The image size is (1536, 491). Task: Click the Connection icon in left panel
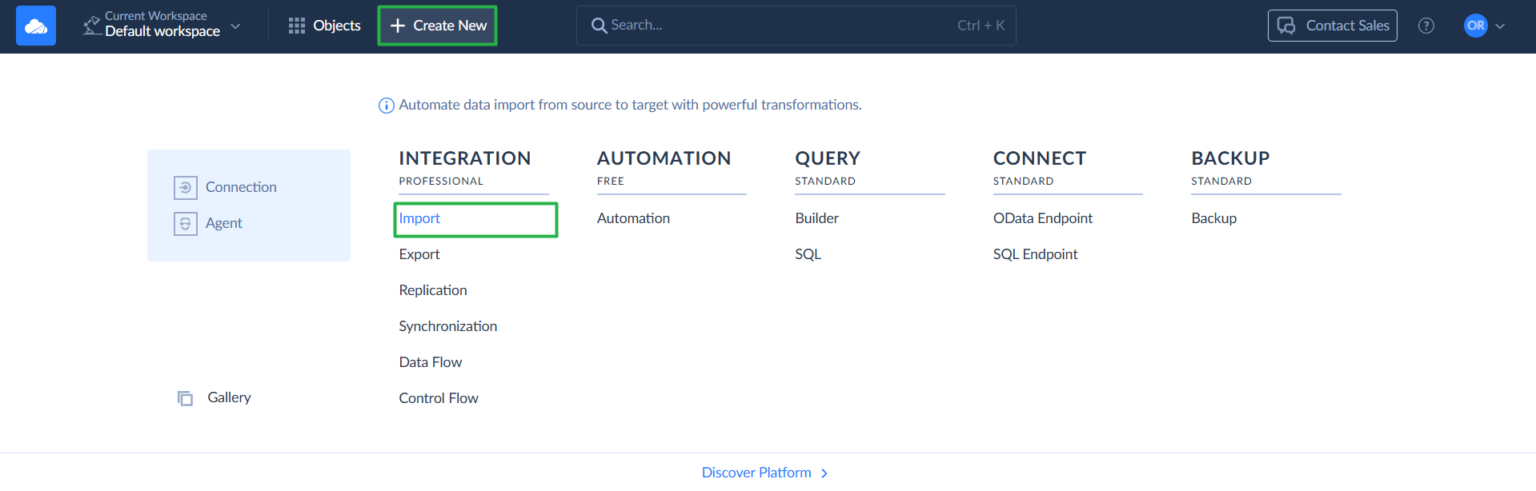[x=185, y=187]
